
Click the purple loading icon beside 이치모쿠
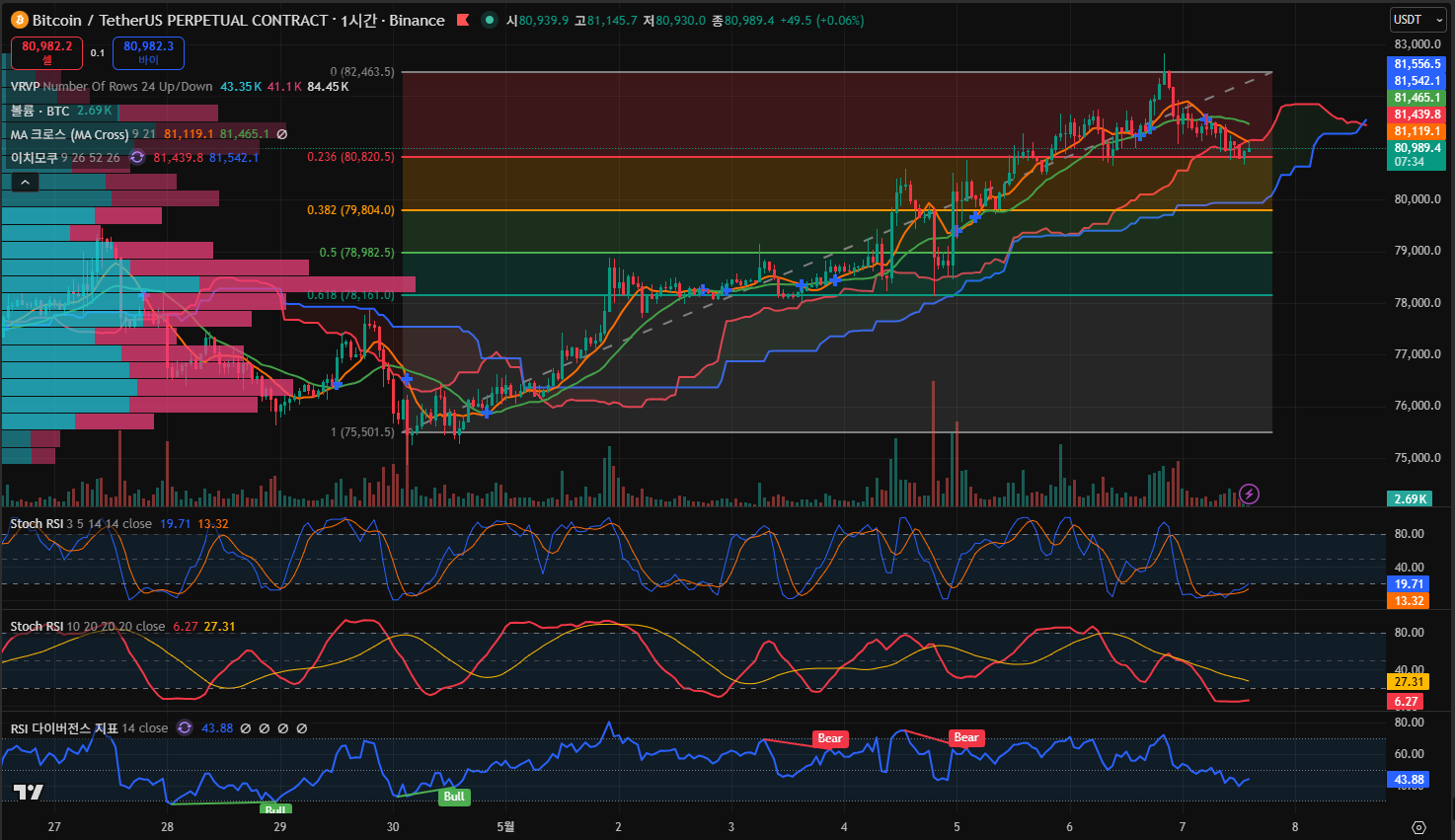click(137, 157)
